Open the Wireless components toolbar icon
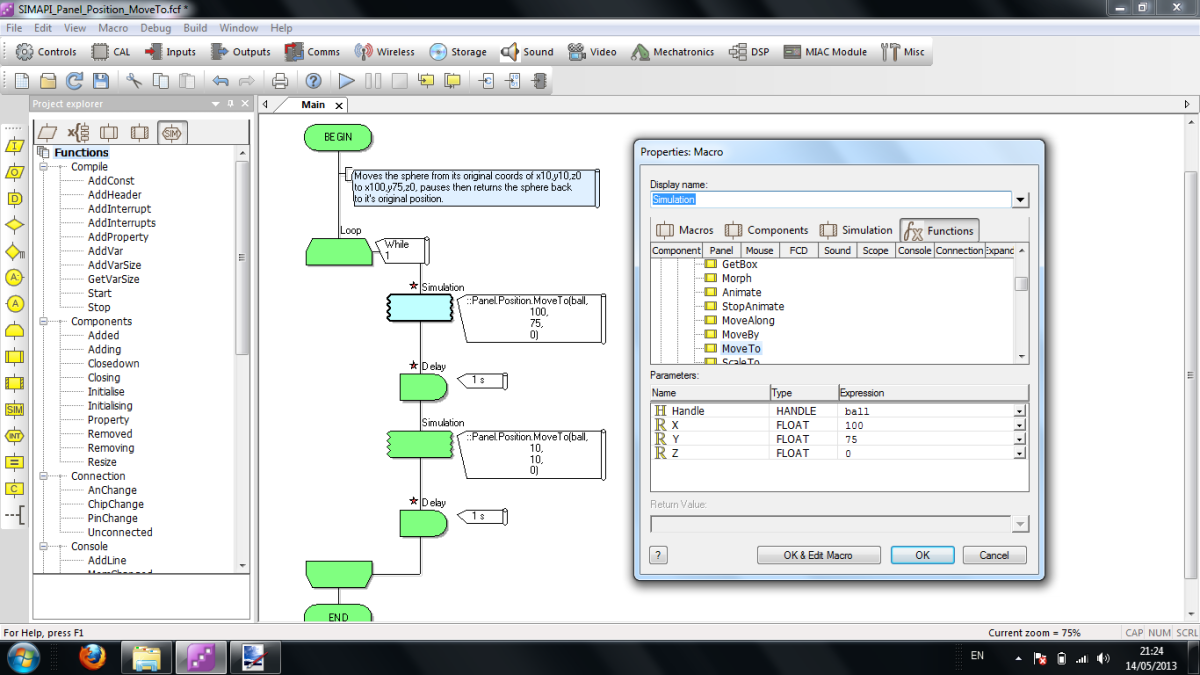This screenshot has width=1200, height=675. [384, 51]
